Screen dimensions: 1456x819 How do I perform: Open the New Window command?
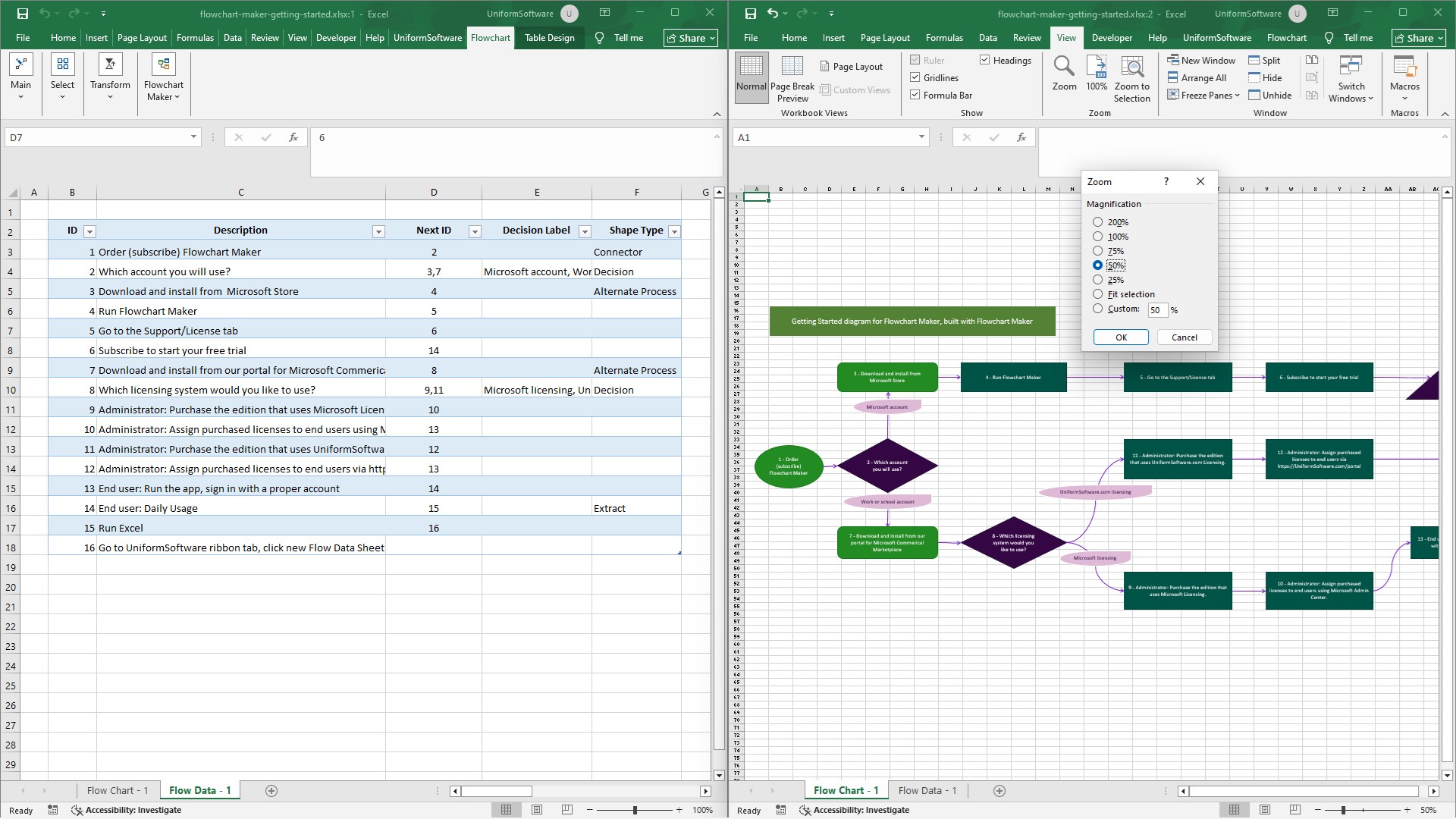1201,60
